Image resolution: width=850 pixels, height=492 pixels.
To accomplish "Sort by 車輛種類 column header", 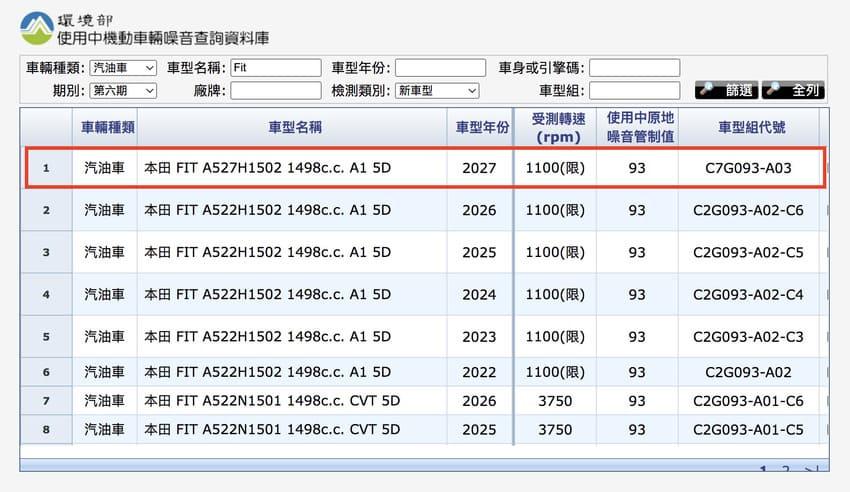I will [x=107, y=127].
